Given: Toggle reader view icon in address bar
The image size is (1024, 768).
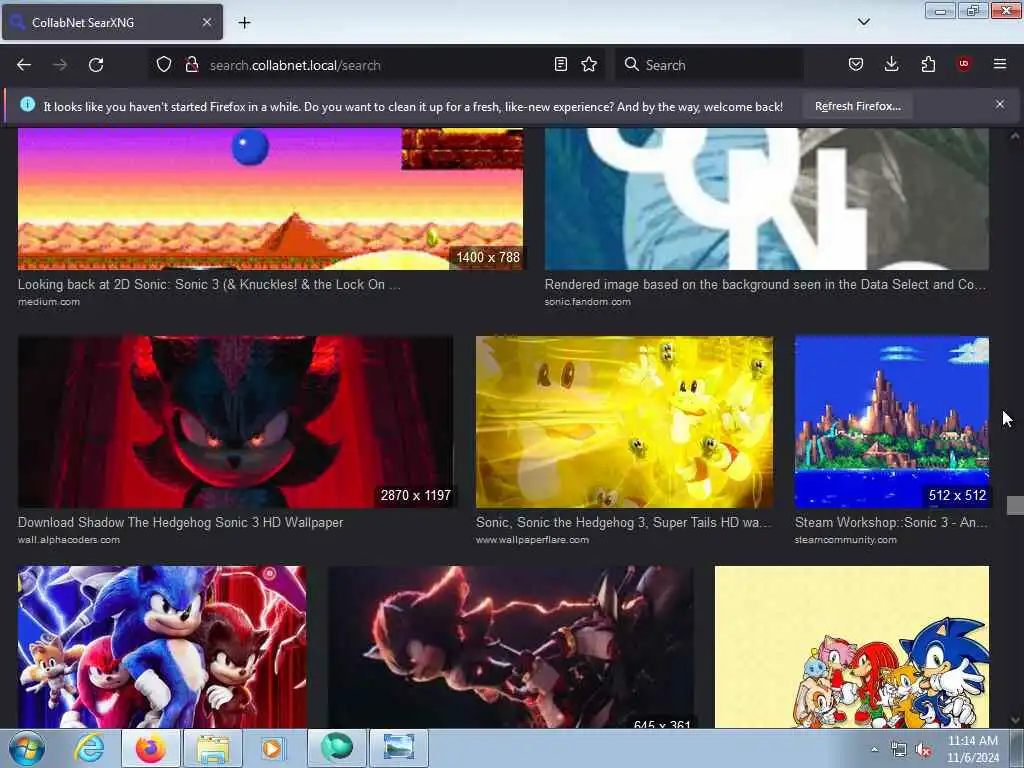Looking at the screenshot, I should [x=560, y=65].
